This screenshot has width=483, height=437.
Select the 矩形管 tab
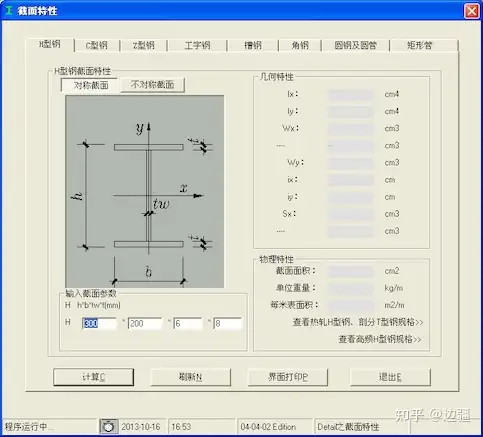pyautogui.click(x=420, y=45)
